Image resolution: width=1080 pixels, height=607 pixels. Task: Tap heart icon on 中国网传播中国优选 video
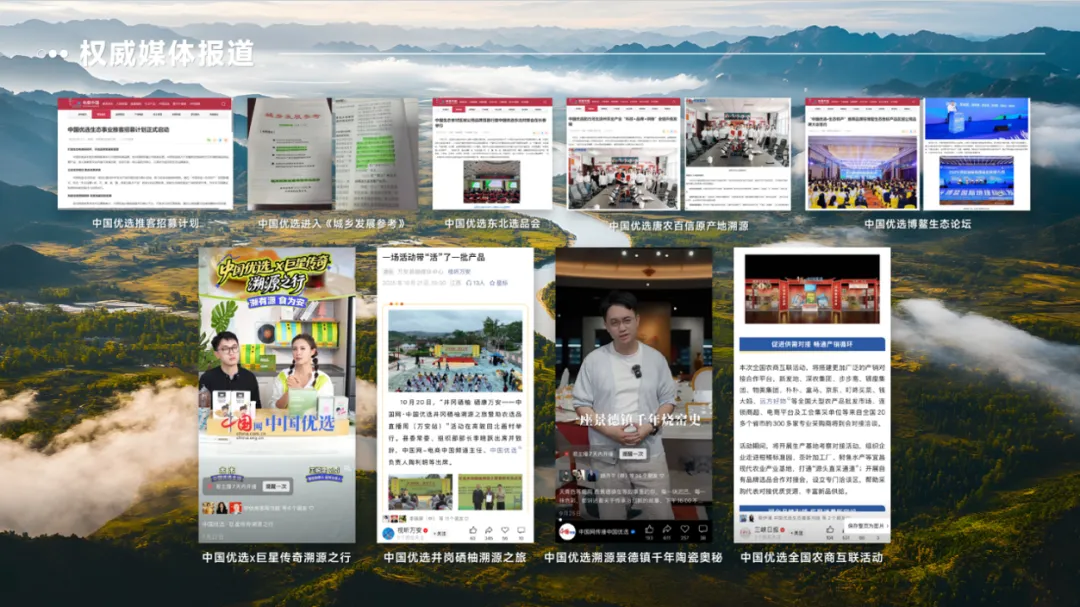click(x=685, y=529)
